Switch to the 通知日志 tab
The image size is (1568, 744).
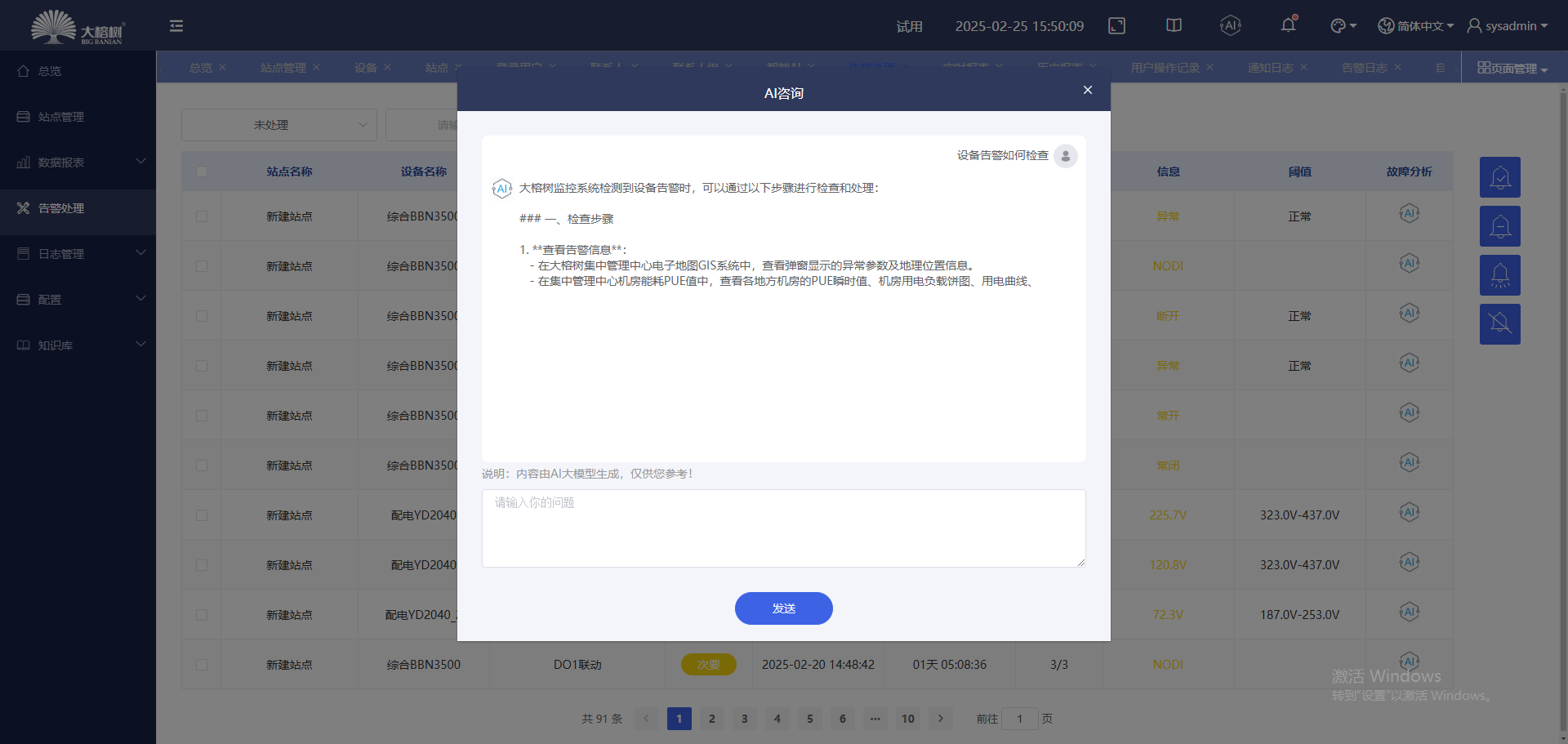coord(1270,68)
